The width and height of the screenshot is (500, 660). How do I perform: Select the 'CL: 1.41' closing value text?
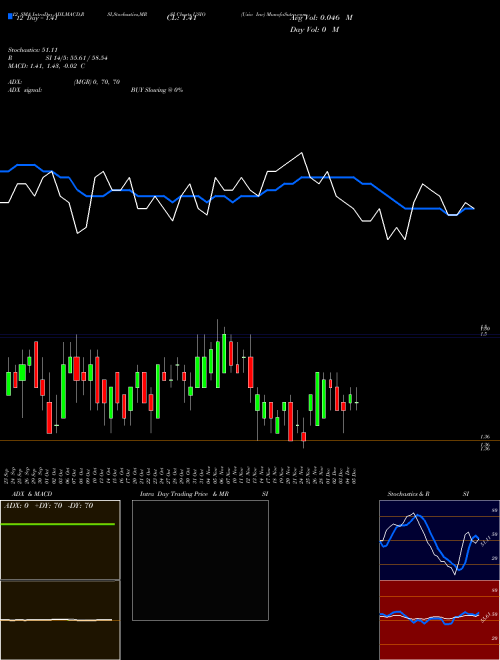pos(181,19)
